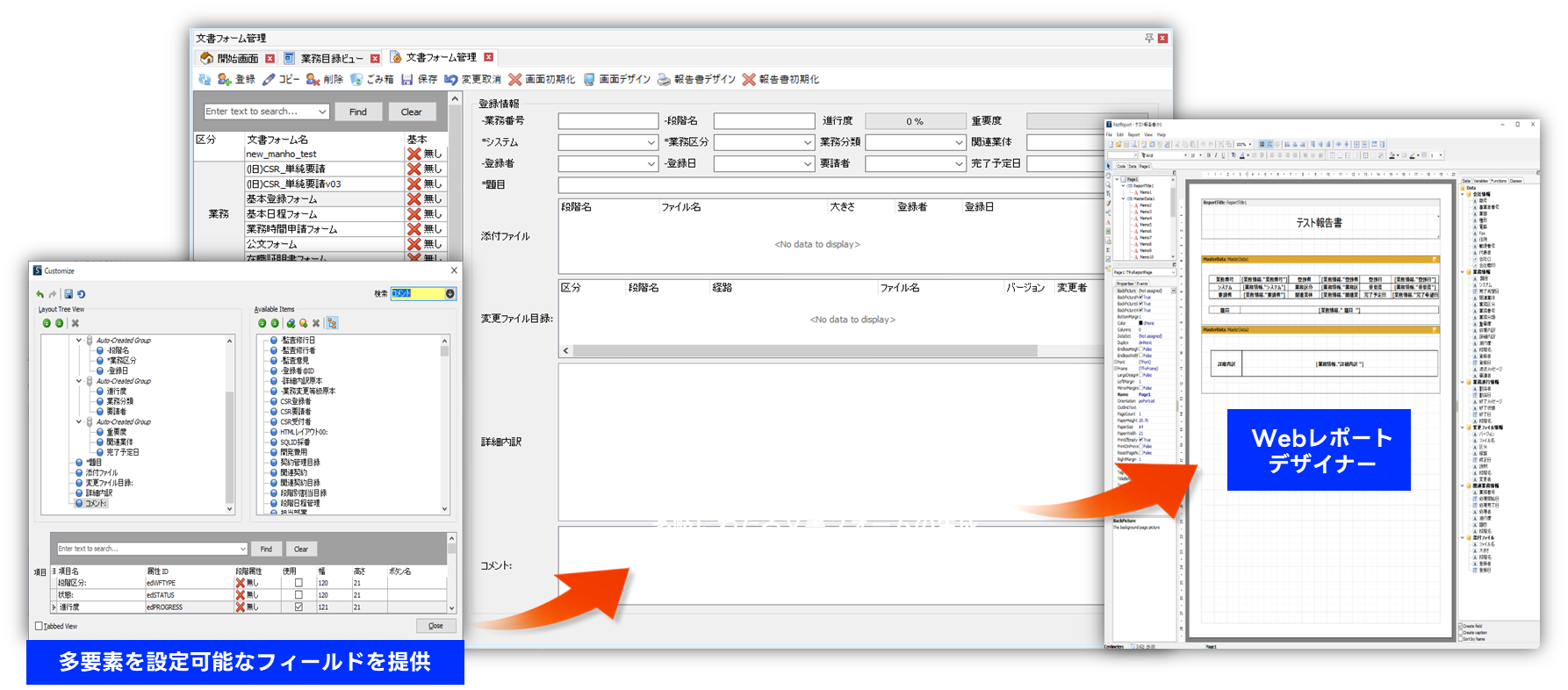Click the Find button above form list
The width and height of the screenshot is (1568, 690).
coord(358,112)
